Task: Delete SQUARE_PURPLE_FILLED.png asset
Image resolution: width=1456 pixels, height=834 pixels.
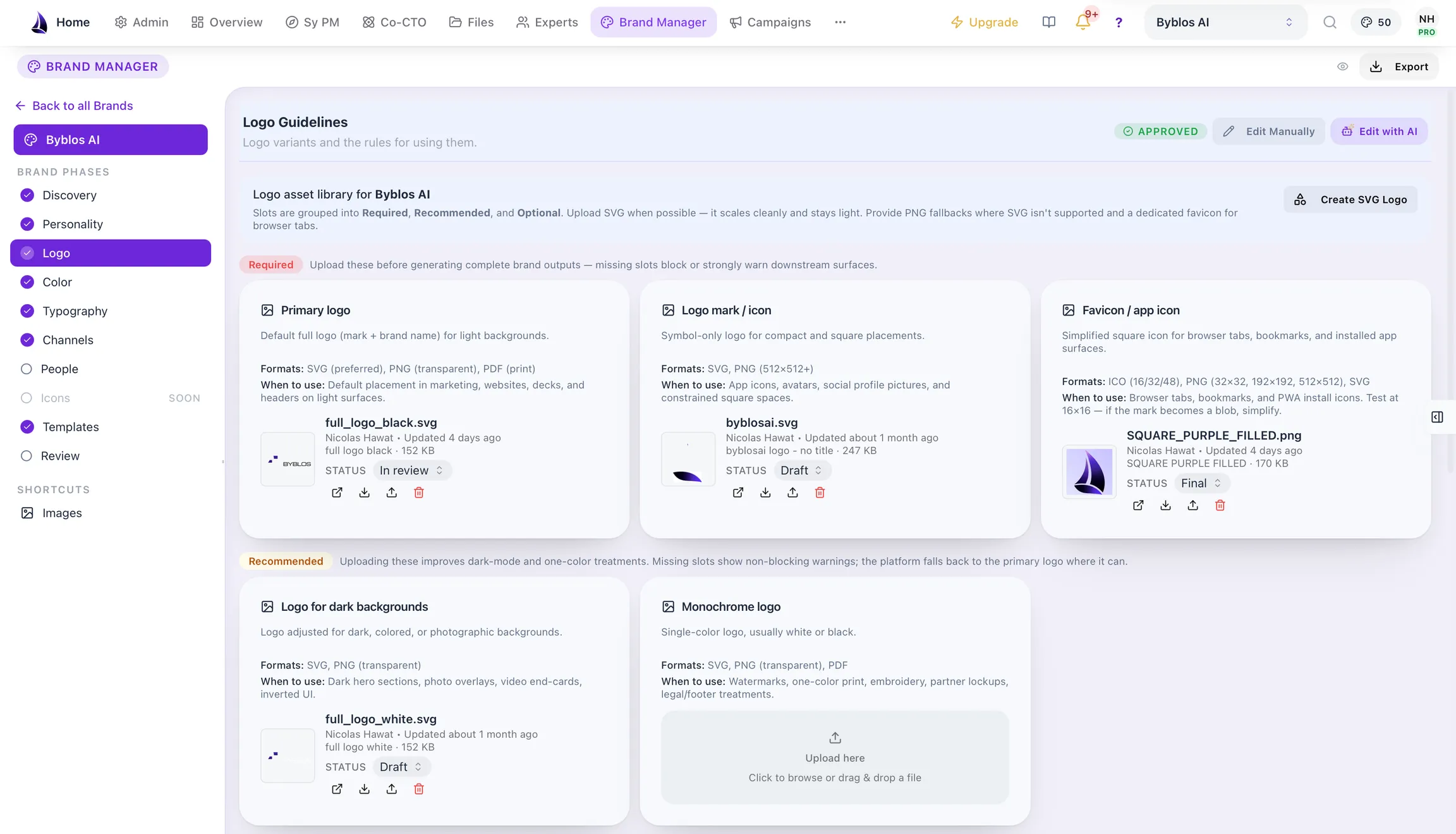Action: coord(1220,505)
